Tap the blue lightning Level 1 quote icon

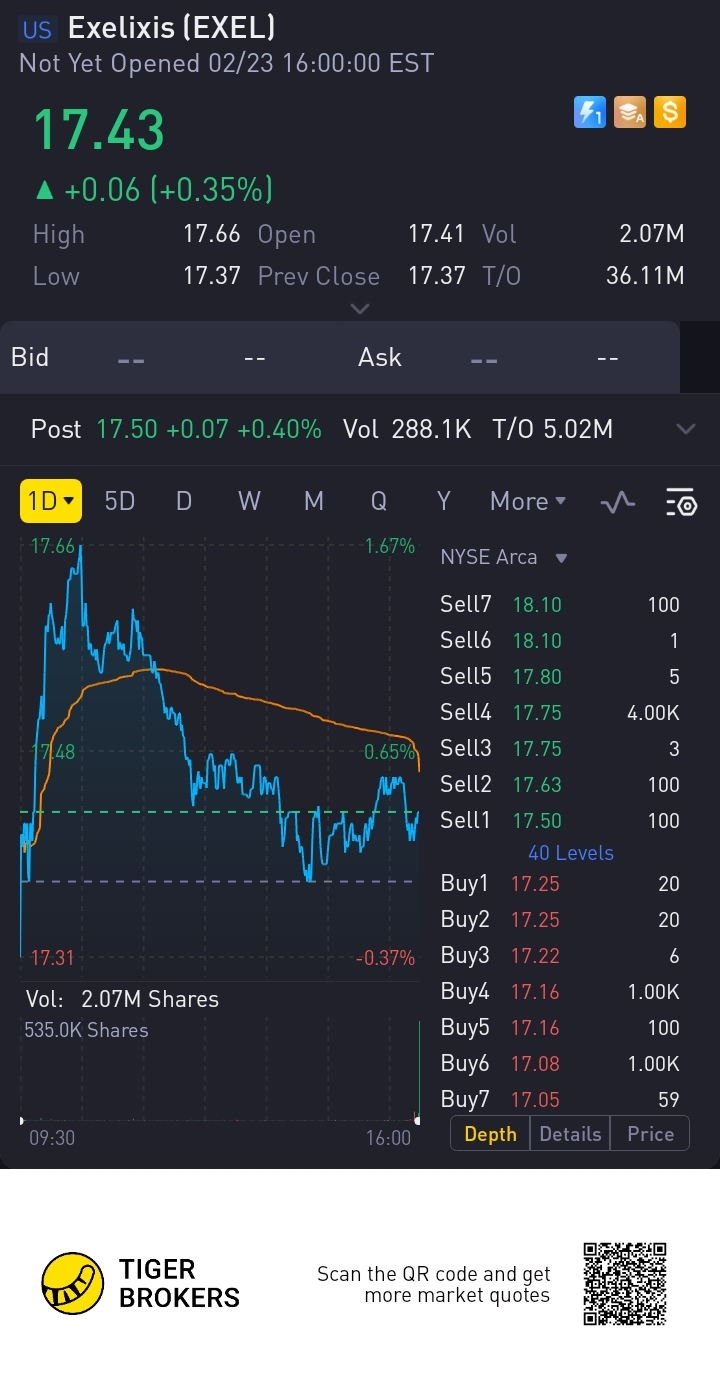coord(590,112)
